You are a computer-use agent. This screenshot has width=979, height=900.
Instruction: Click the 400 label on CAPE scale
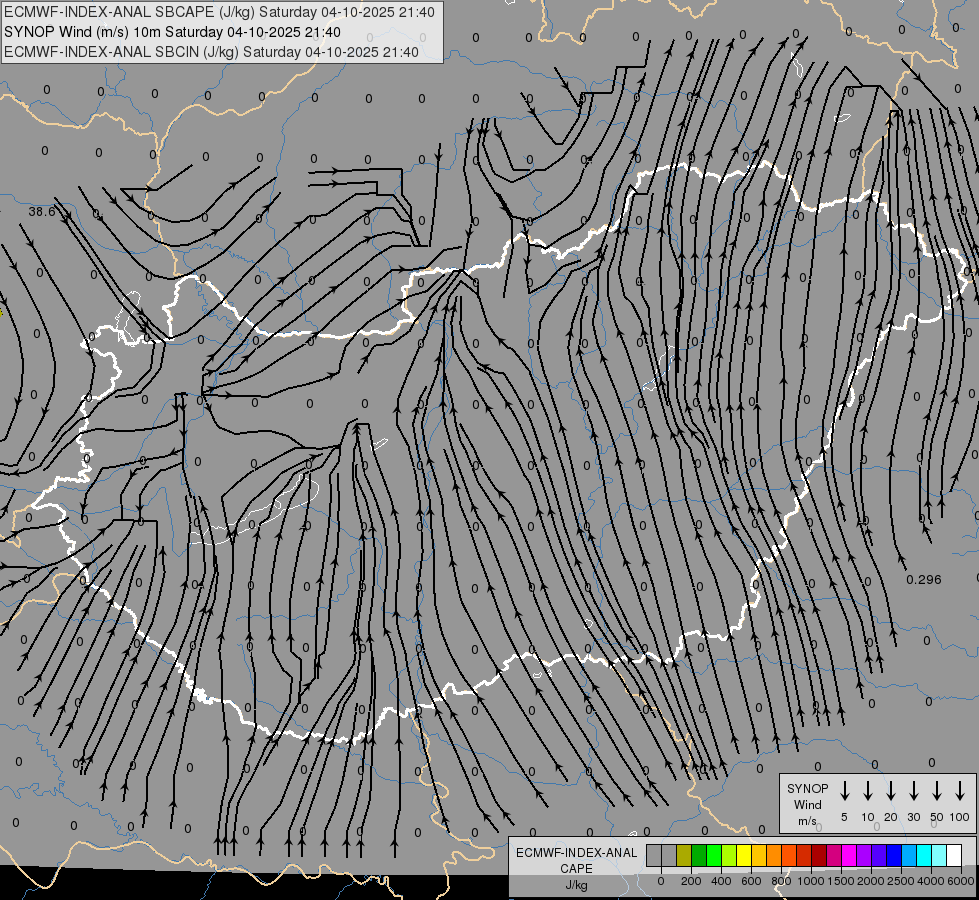coord(721,881)
